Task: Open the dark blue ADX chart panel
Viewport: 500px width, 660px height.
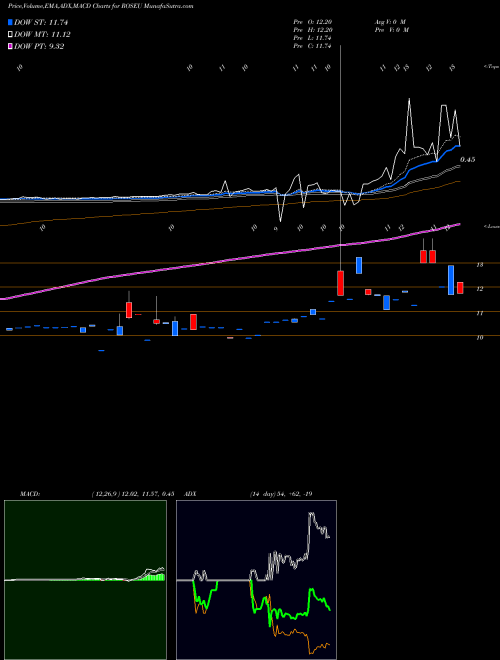Action: pyautogui.click(x=256, y=580)
